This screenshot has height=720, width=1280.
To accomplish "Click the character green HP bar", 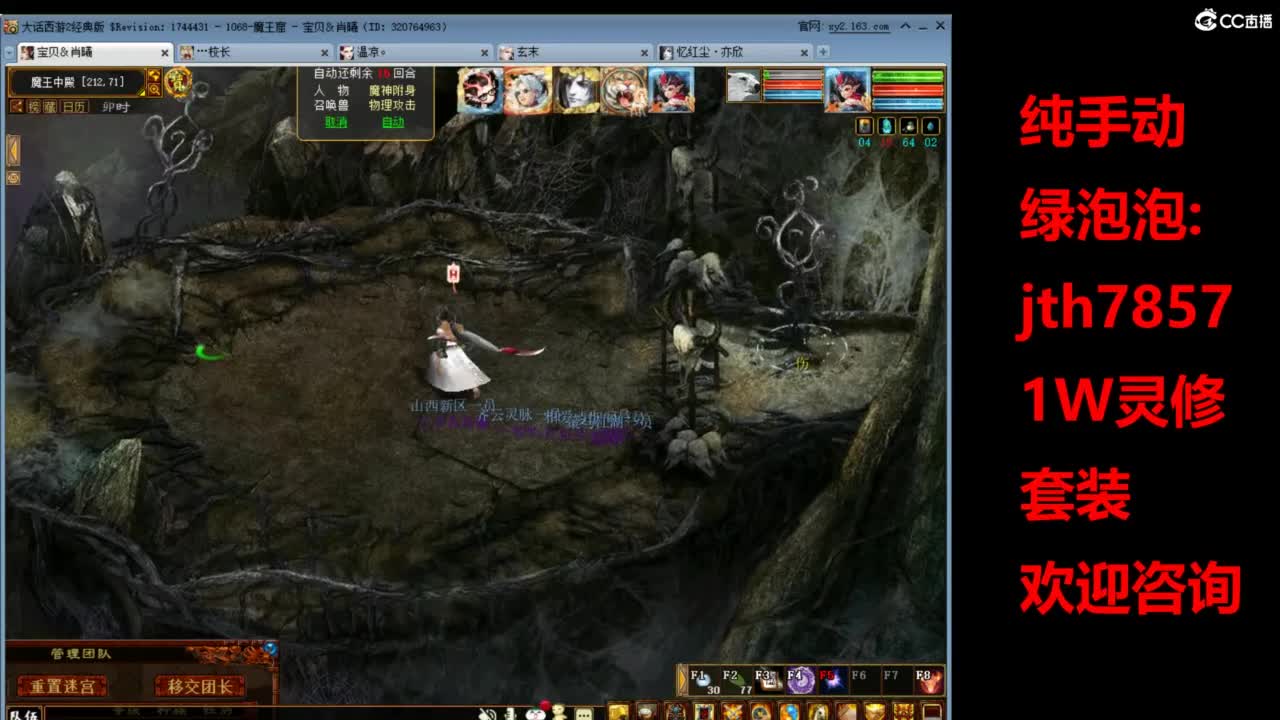I will click(x=908, y=76).
